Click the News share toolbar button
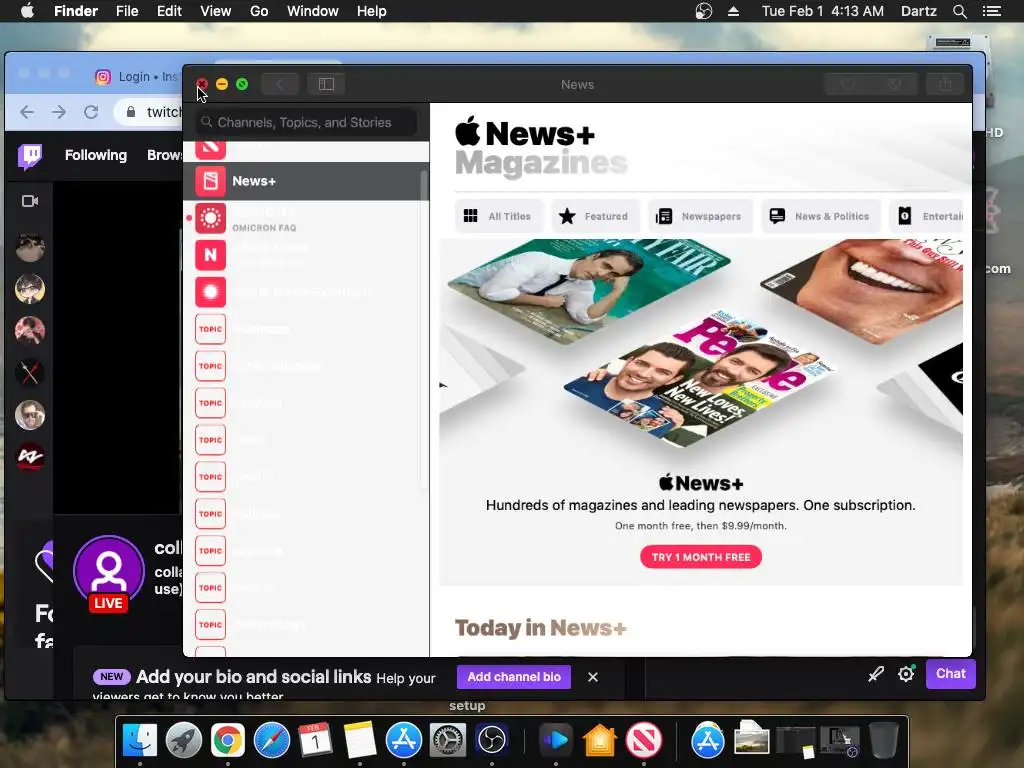 point(945,84)
